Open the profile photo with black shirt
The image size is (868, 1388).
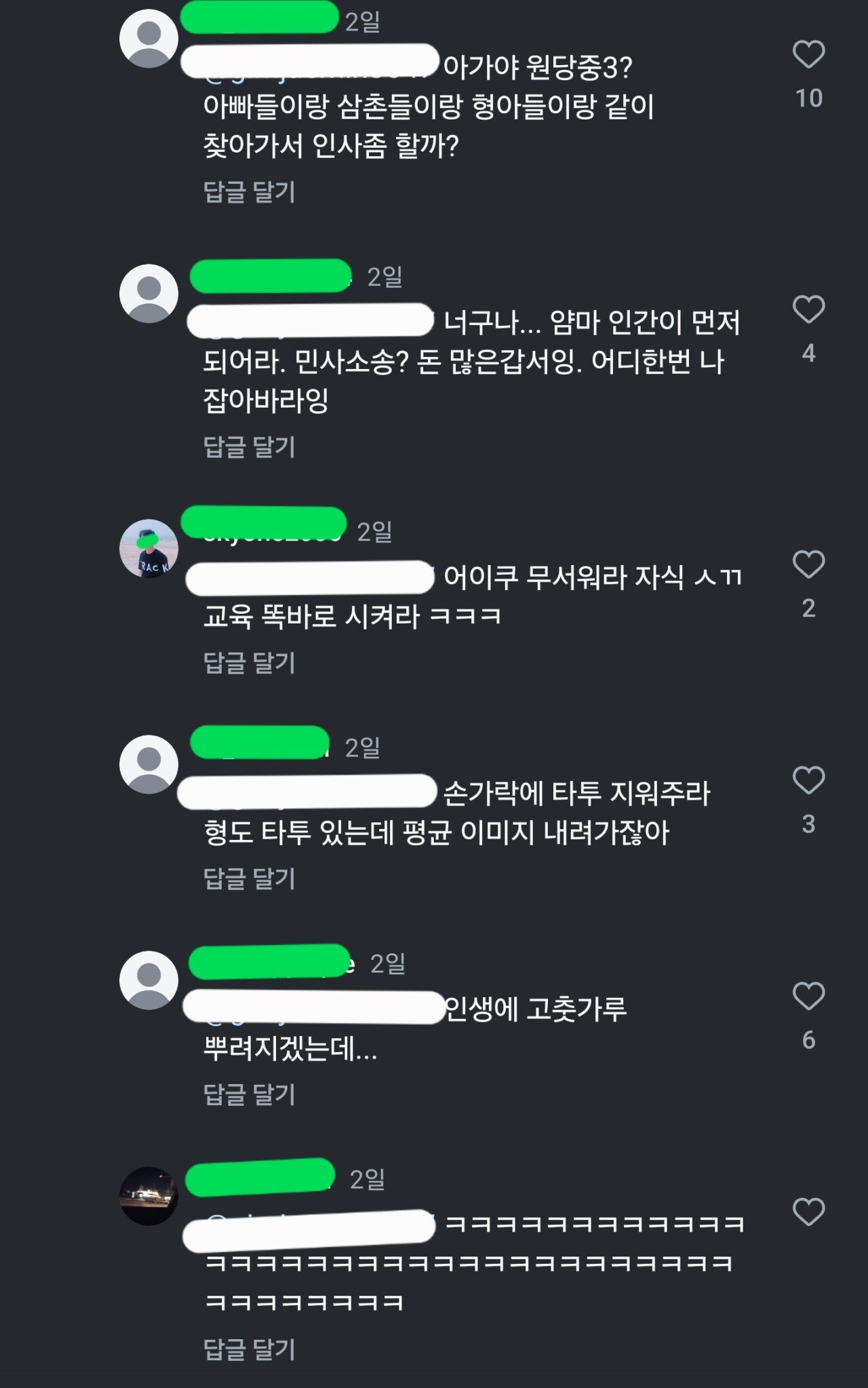tap(149, 549)
